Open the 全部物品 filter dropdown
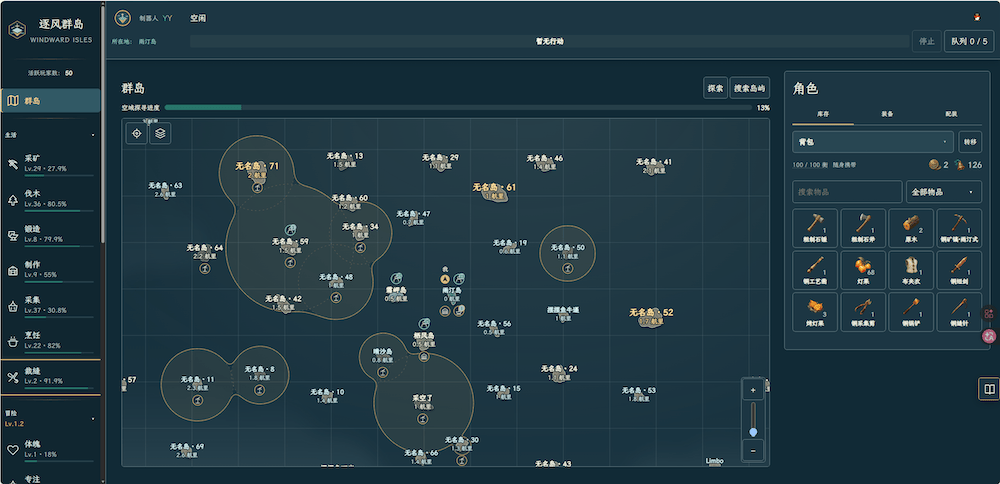 click(x=944, y=192)
